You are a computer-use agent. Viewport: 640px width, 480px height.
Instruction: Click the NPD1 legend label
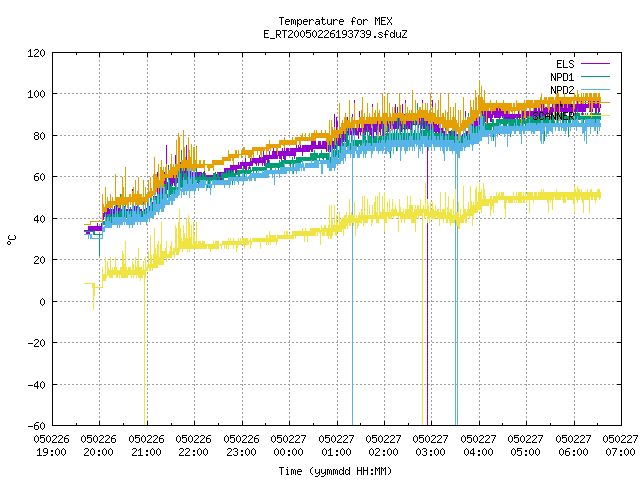coord(562,77)
